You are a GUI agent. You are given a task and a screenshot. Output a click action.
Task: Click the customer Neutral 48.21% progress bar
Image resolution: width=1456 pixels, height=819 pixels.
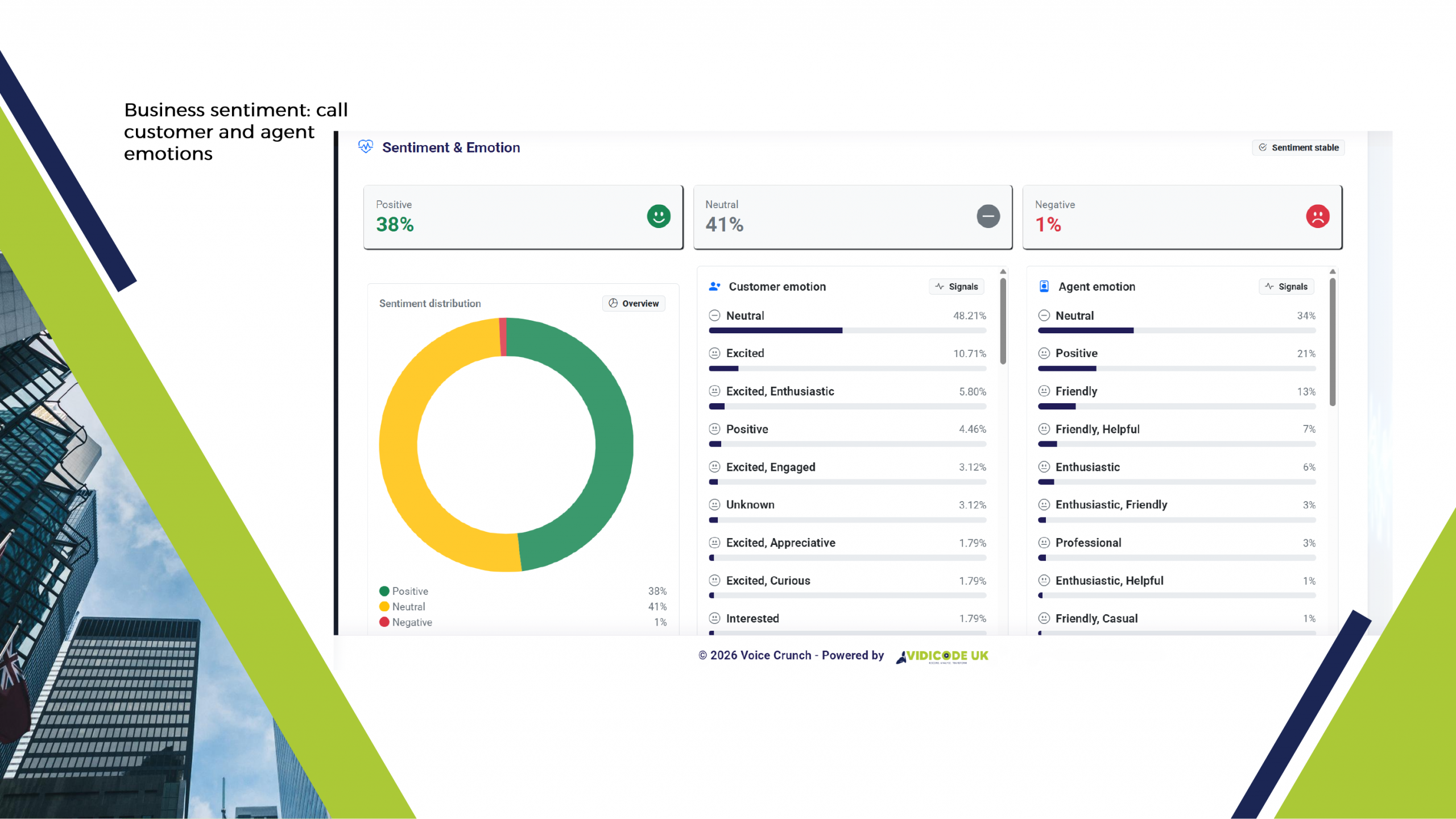click(x=847, y=330)
